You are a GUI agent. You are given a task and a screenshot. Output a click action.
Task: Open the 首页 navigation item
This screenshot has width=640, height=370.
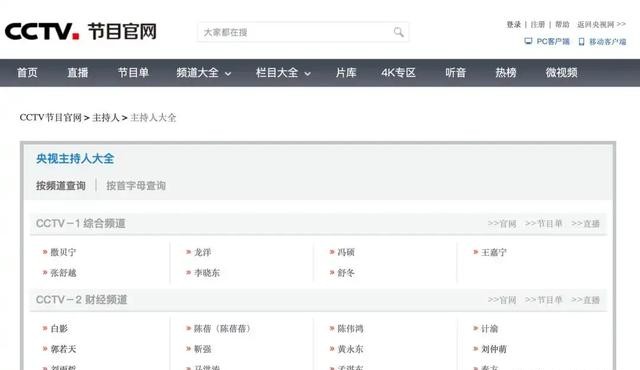pos(27,73)
